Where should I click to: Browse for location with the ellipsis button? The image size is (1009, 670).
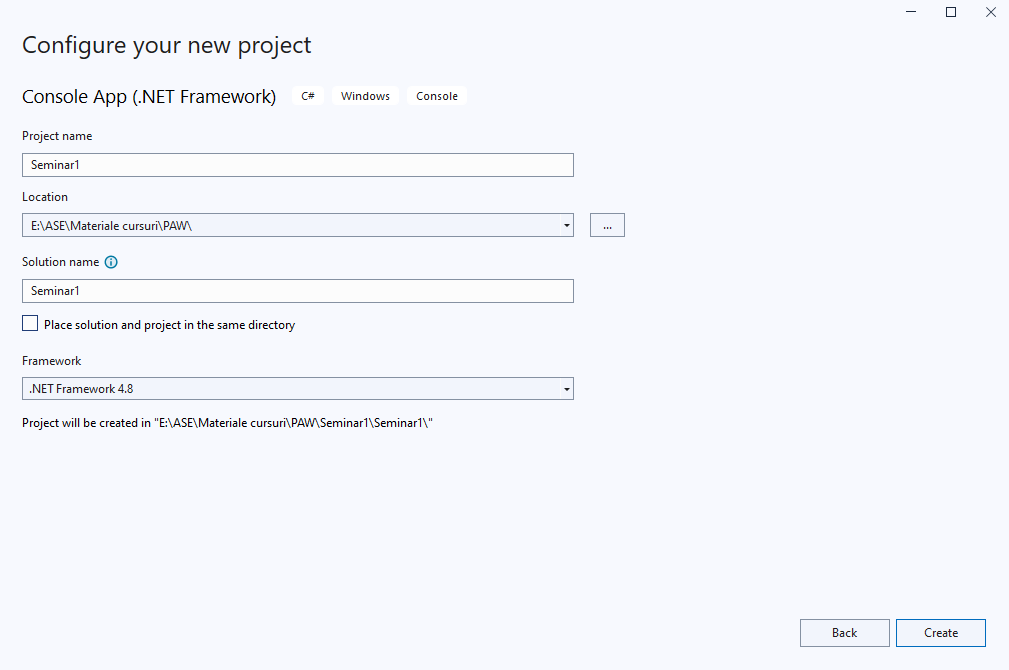(607, 226)
